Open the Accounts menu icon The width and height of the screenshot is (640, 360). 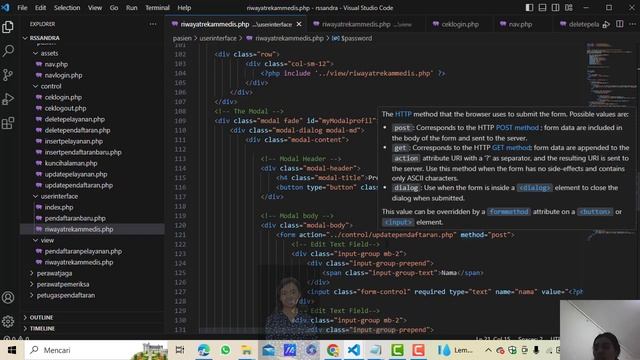click(x=8, y=298)
